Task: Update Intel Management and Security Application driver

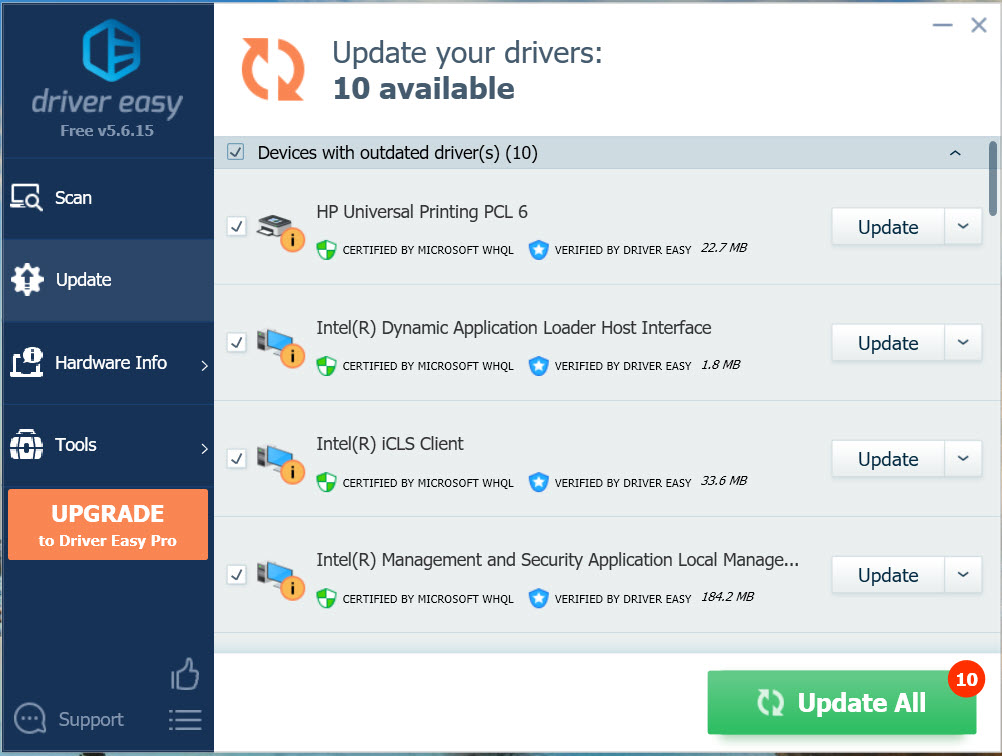Action: [888, 575]
